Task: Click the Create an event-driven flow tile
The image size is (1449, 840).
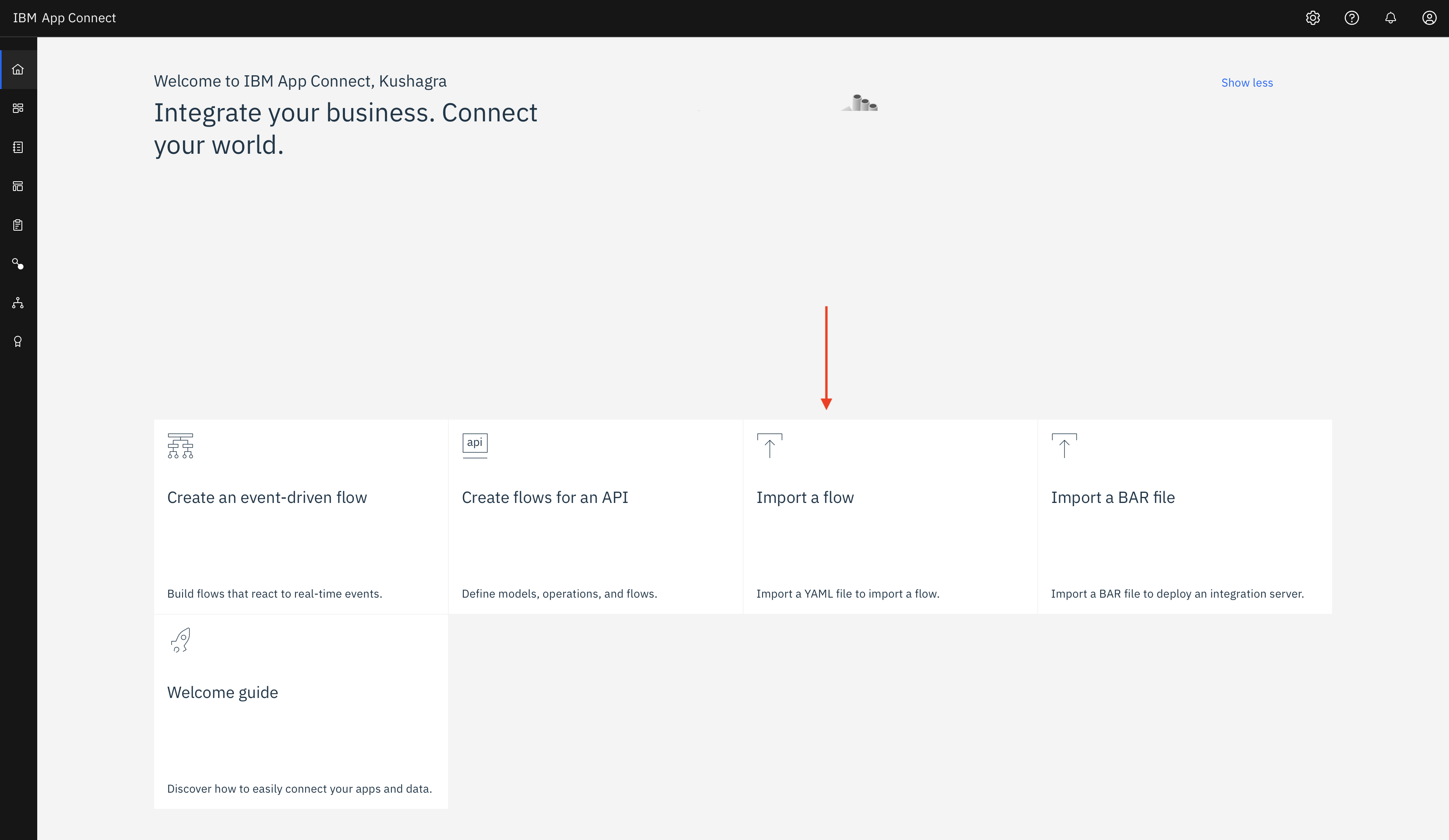Action: [x=301, y=516]
